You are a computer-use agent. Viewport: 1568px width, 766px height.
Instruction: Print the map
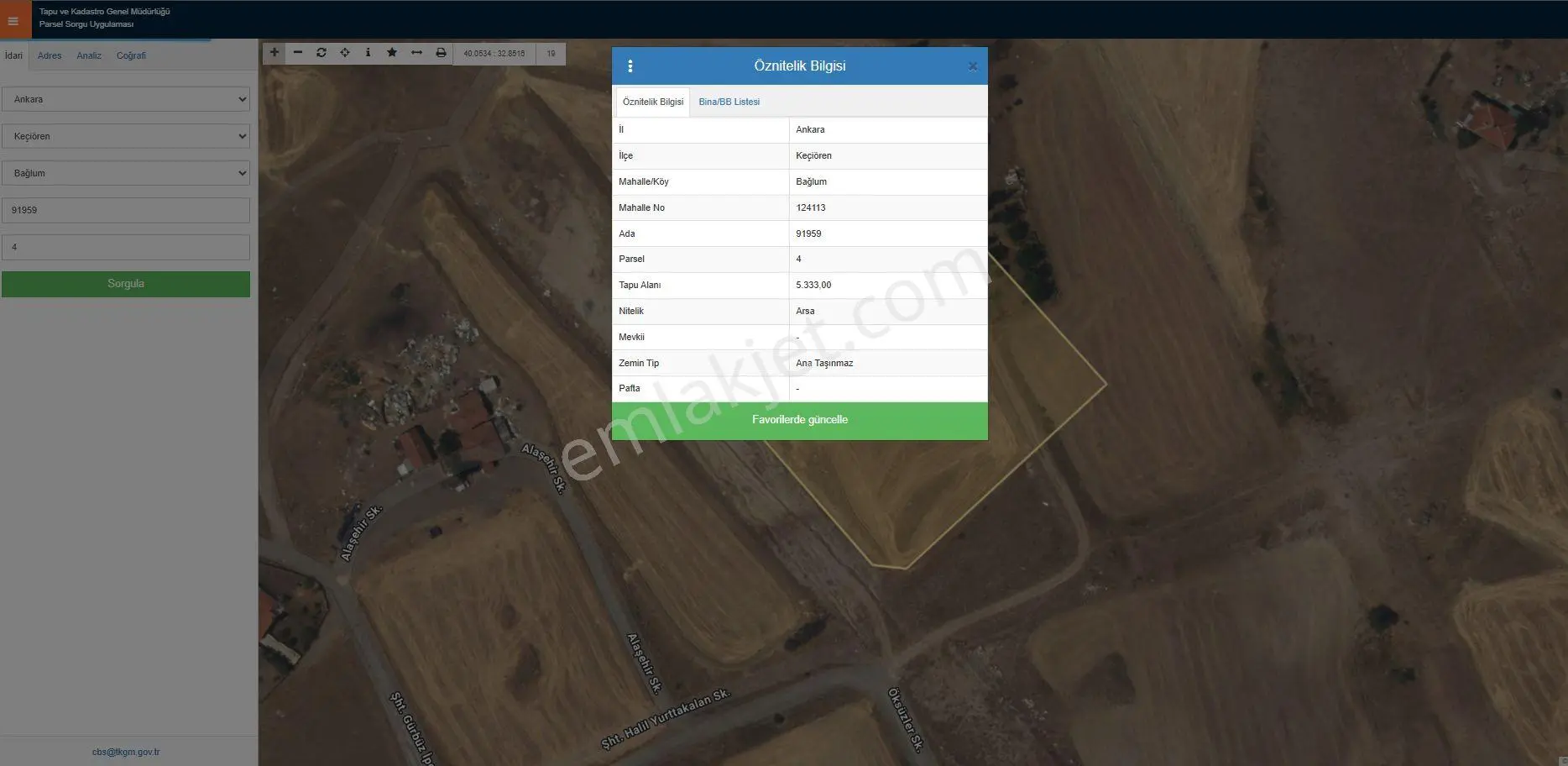tap(441, 53)
